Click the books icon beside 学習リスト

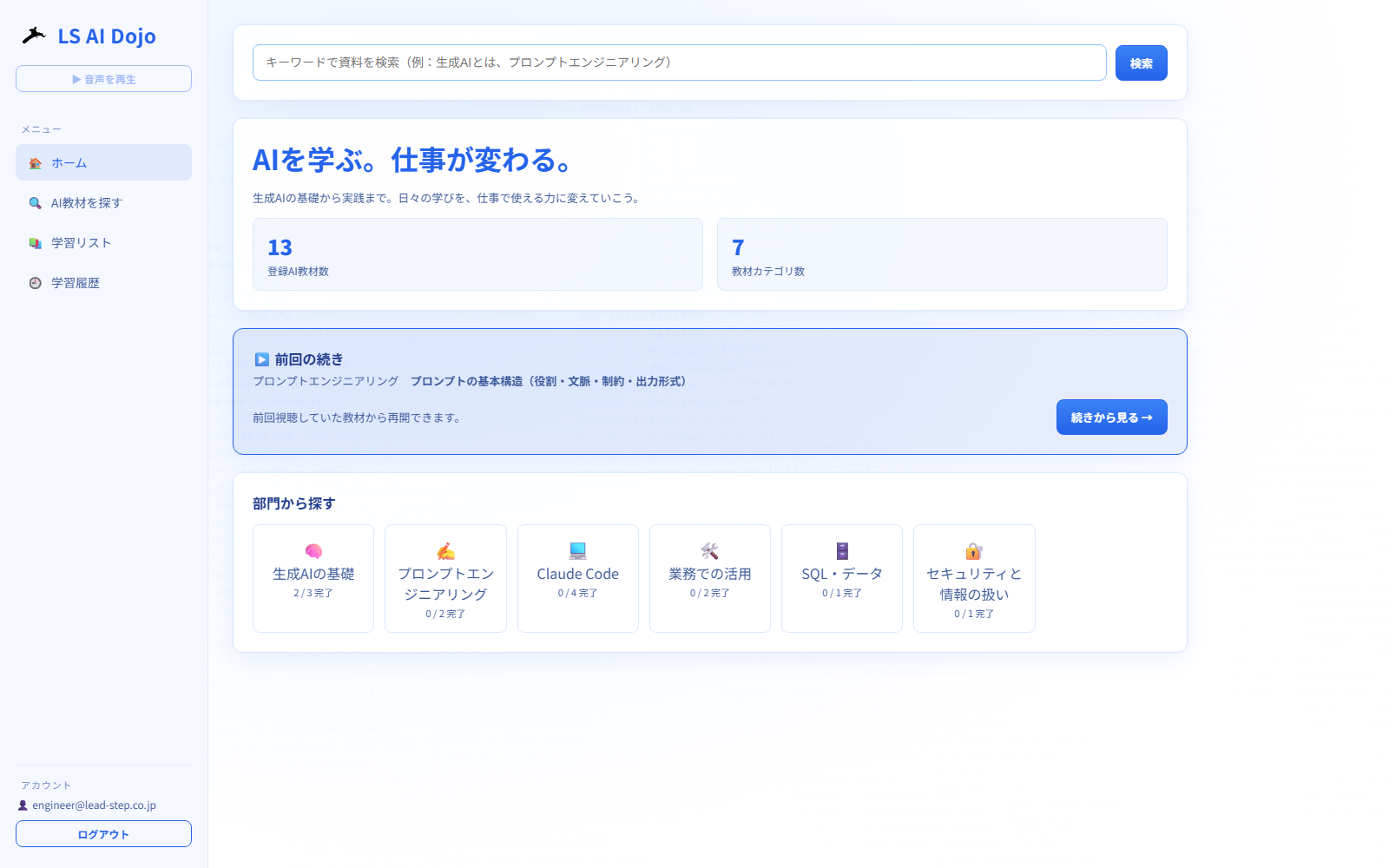36,243
